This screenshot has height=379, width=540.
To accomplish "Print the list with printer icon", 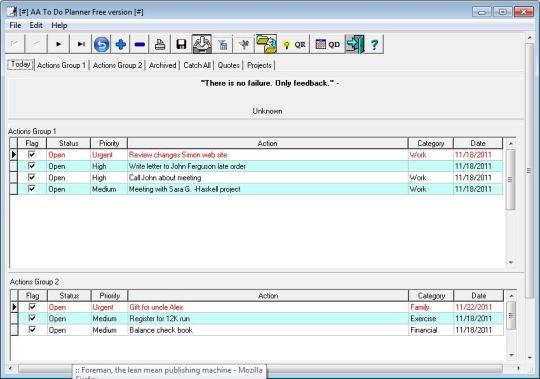I will (x=160, y=44).
